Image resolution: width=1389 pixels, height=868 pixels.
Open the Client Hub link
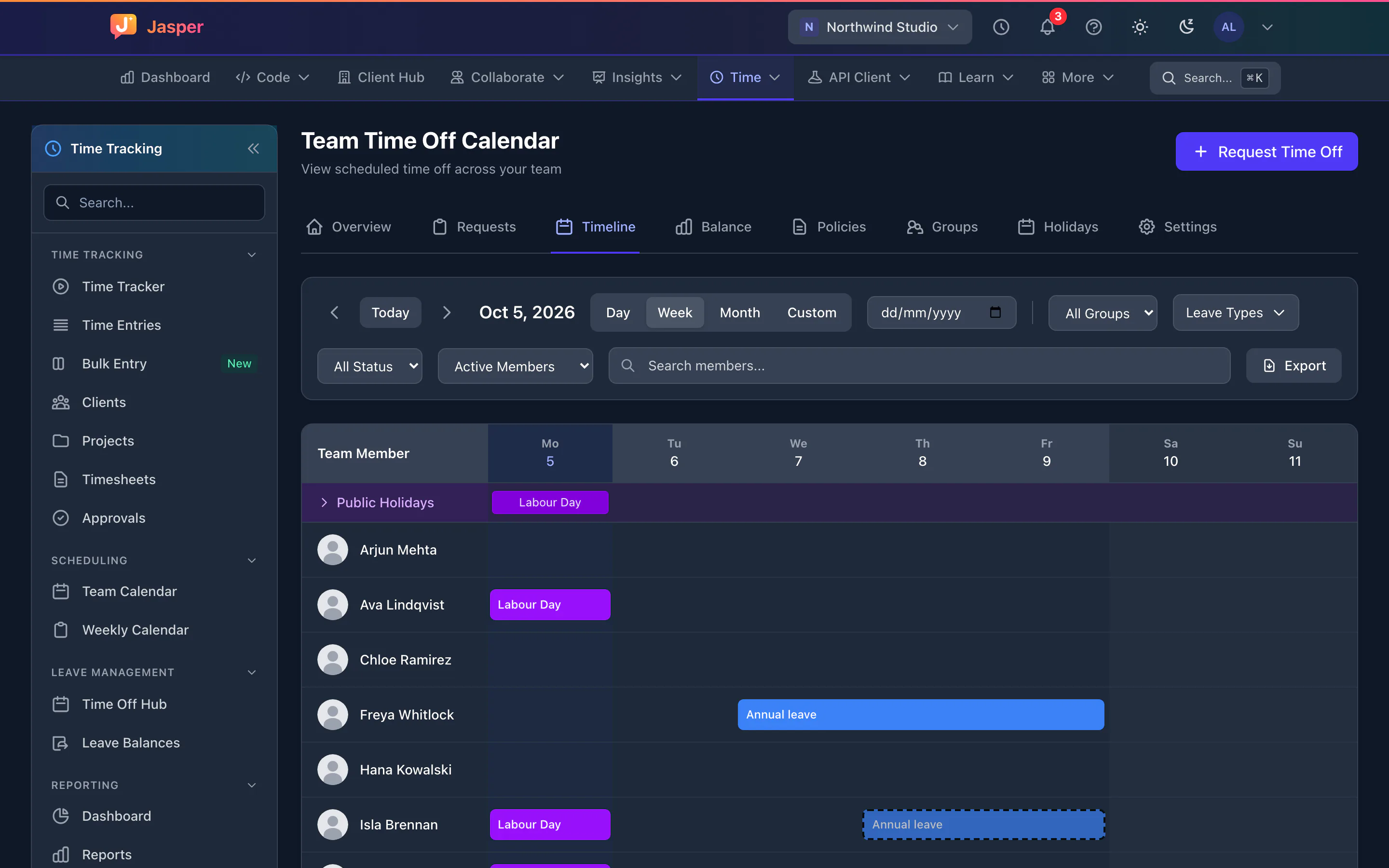[x=381, y=77]
